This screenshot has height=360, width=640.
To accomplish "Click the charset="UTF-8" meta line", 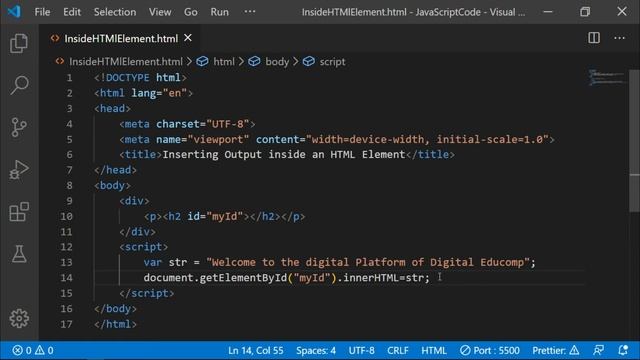I will [188, 124].
